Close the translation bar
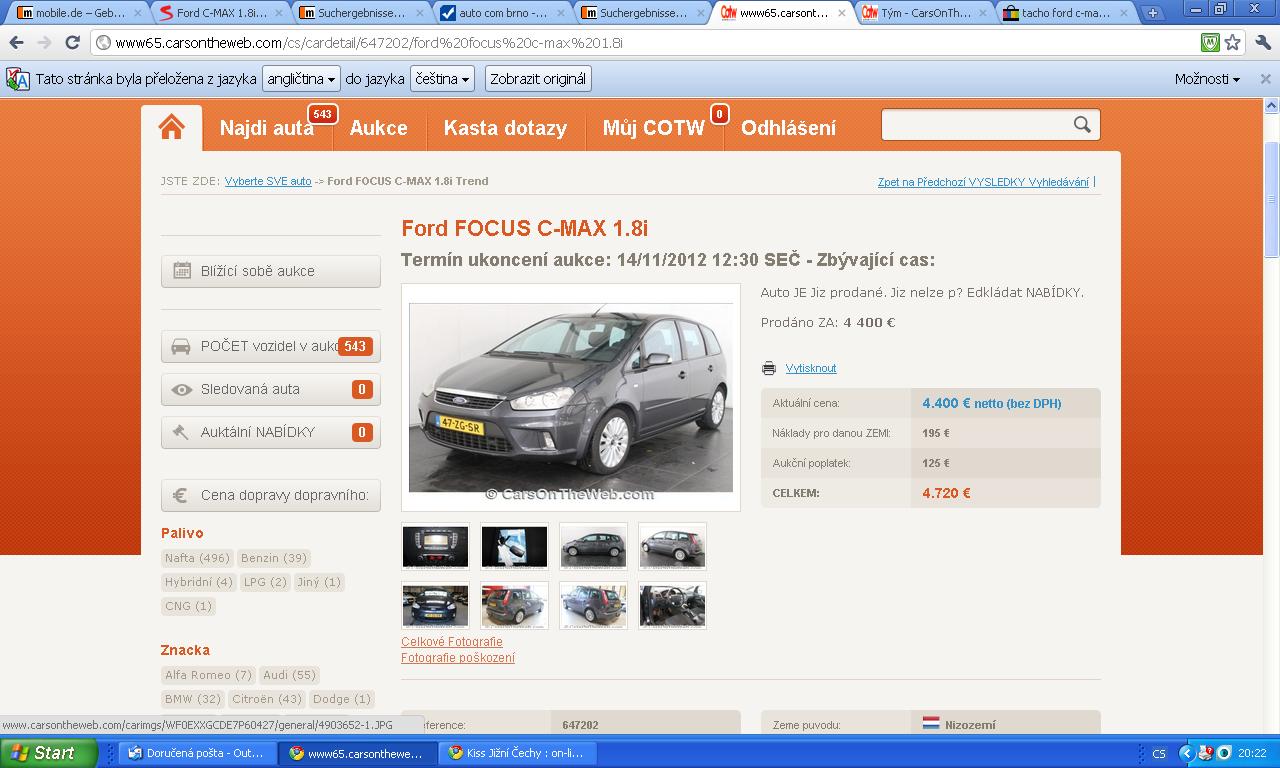The image size is (1280, 768). (1264, 79)
